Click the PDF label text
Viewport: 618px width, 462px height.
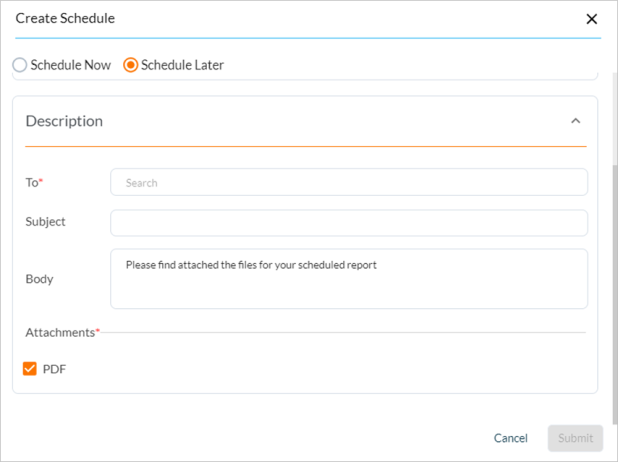coord(55,369)
